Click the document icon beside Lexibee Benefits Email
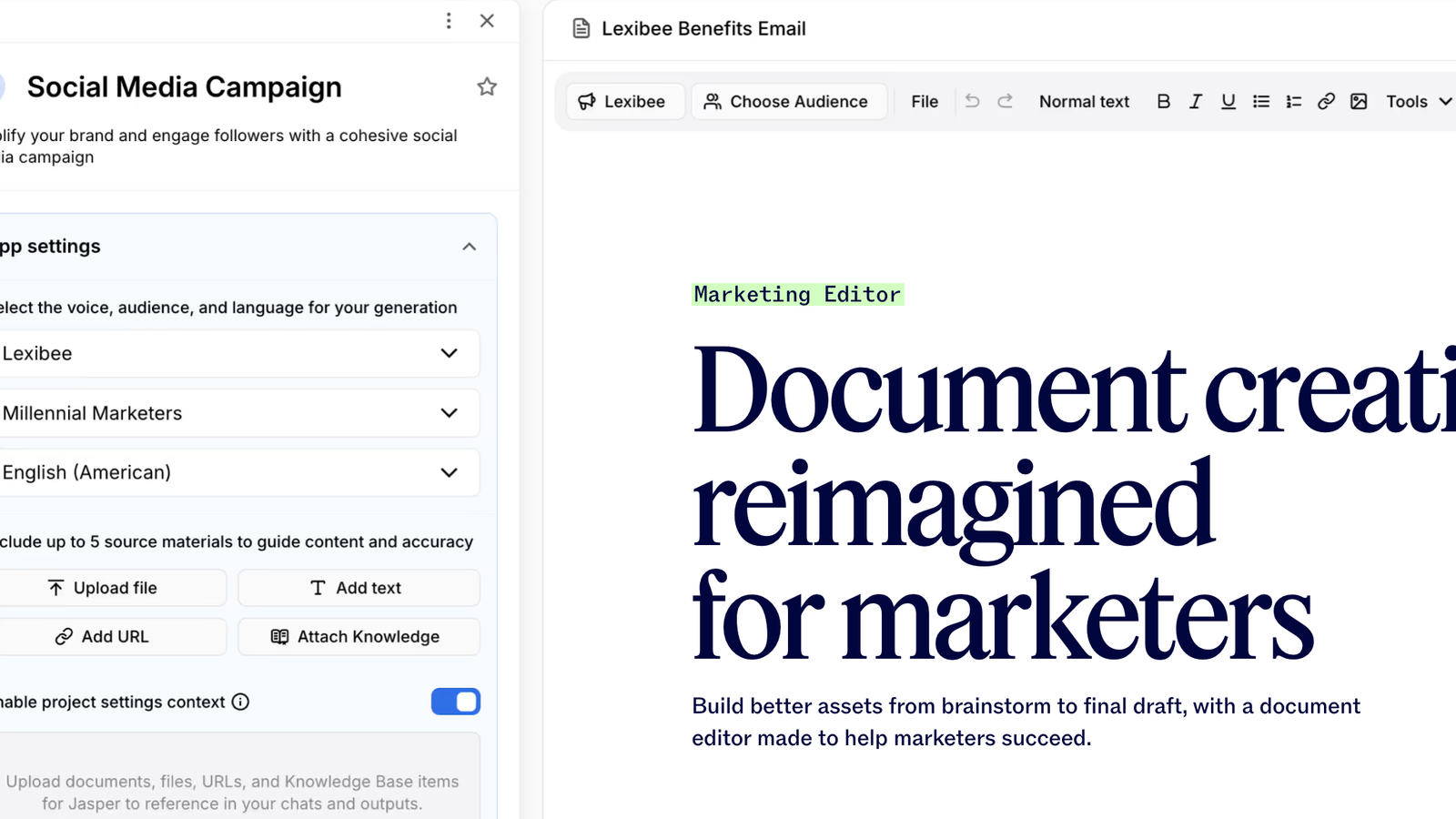 click(x=581, y=28)
